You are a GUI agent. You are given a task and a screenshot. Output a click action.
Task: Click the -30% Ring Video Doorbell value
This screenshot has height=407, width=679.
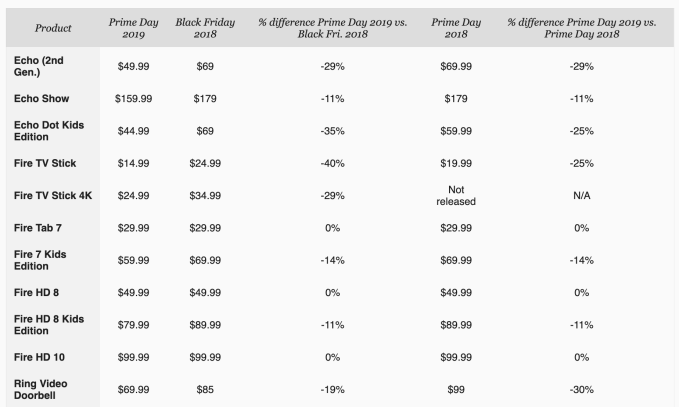tap(580, 388)
